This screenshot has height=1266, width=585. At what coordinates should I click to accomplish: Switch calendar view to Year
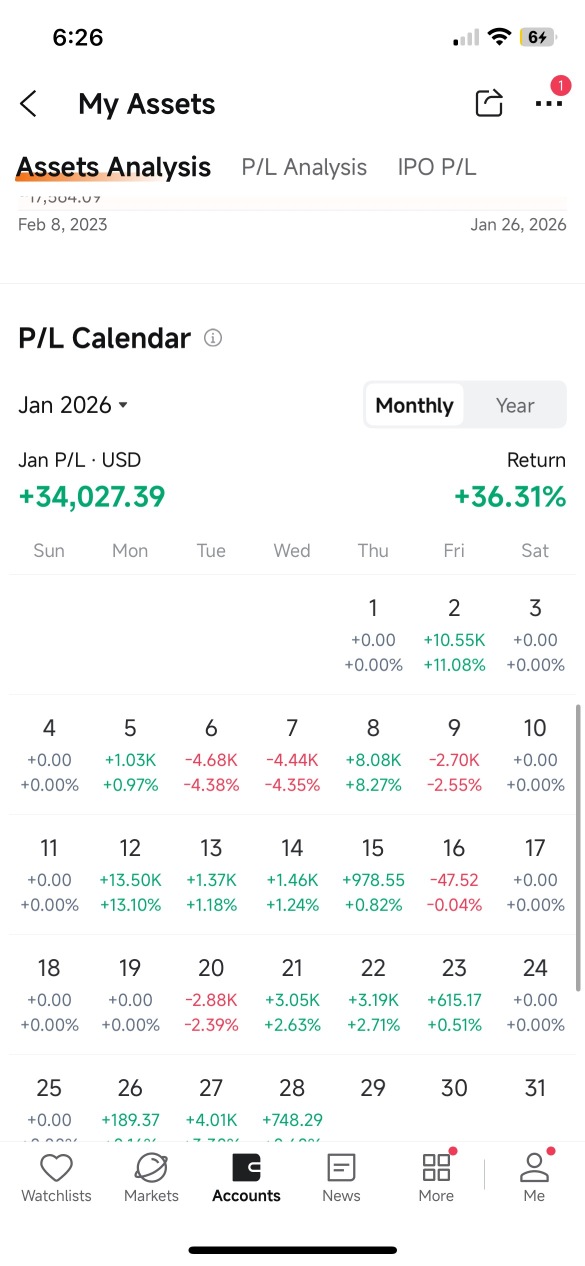515,405
